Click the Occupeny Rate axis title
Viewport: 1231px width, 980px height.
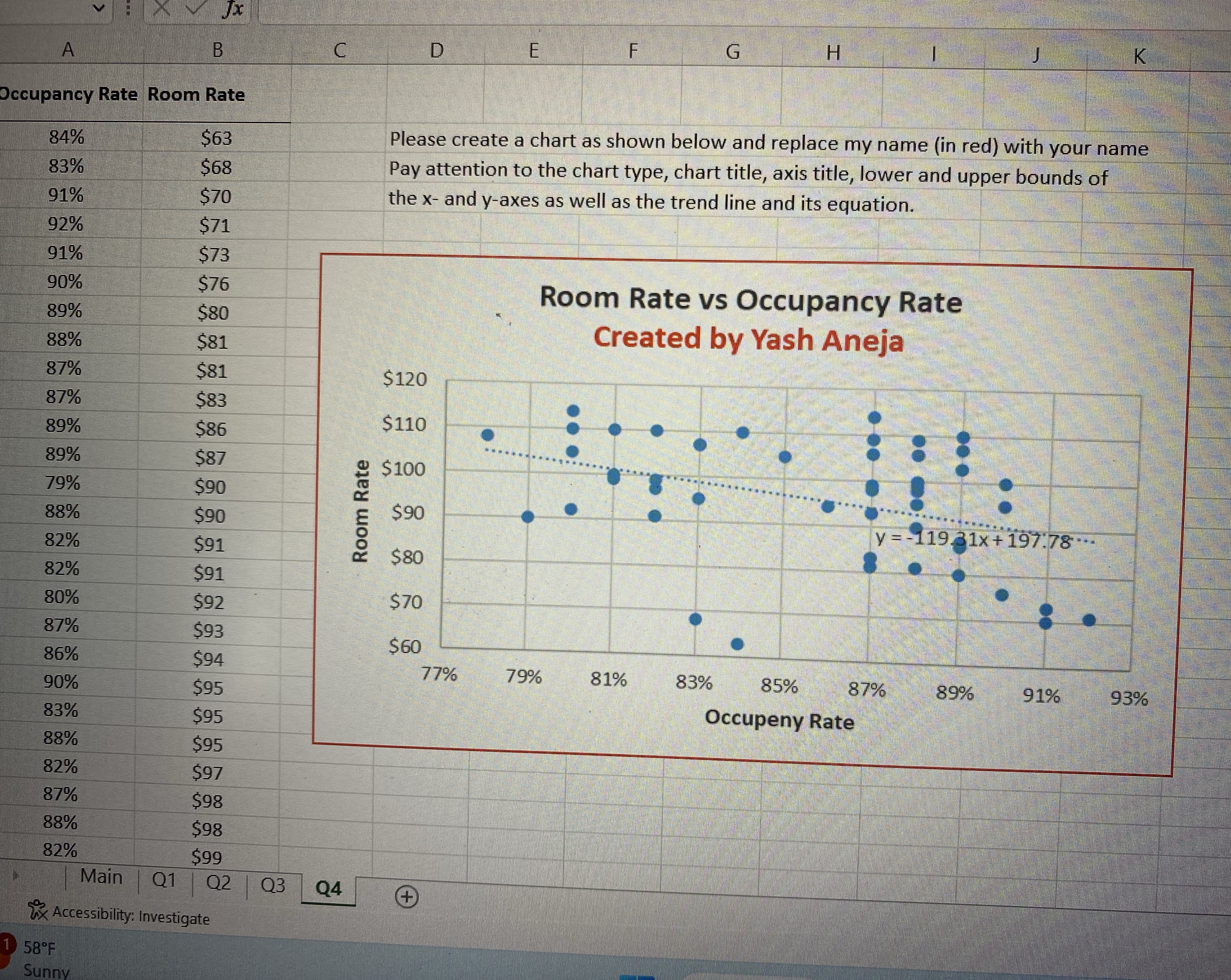[779, 720]
